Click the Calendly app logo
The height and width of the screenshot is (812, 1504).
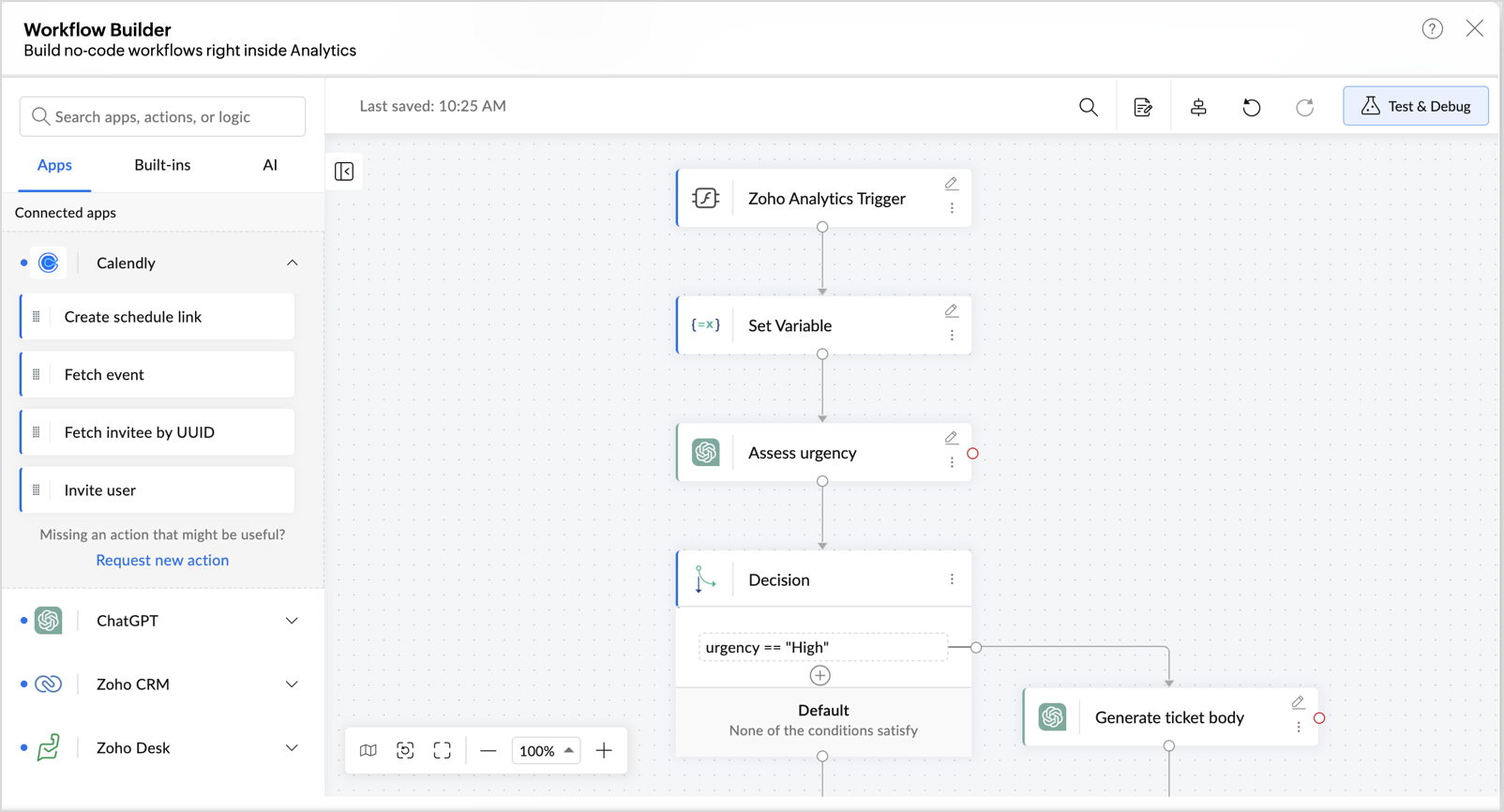(49, 263)
